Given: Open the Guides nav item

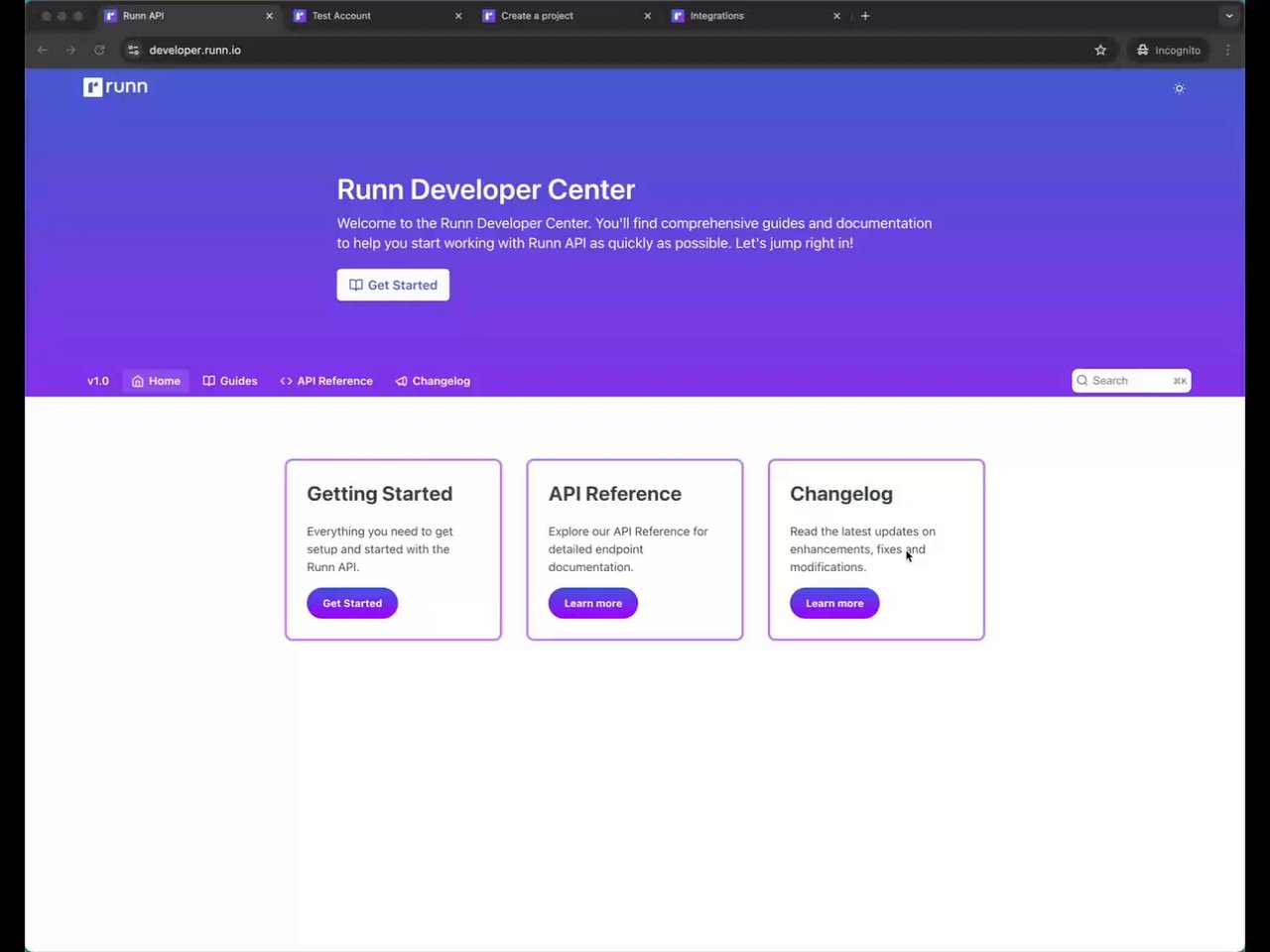Looking at the screenshot, I should (230, 381).
